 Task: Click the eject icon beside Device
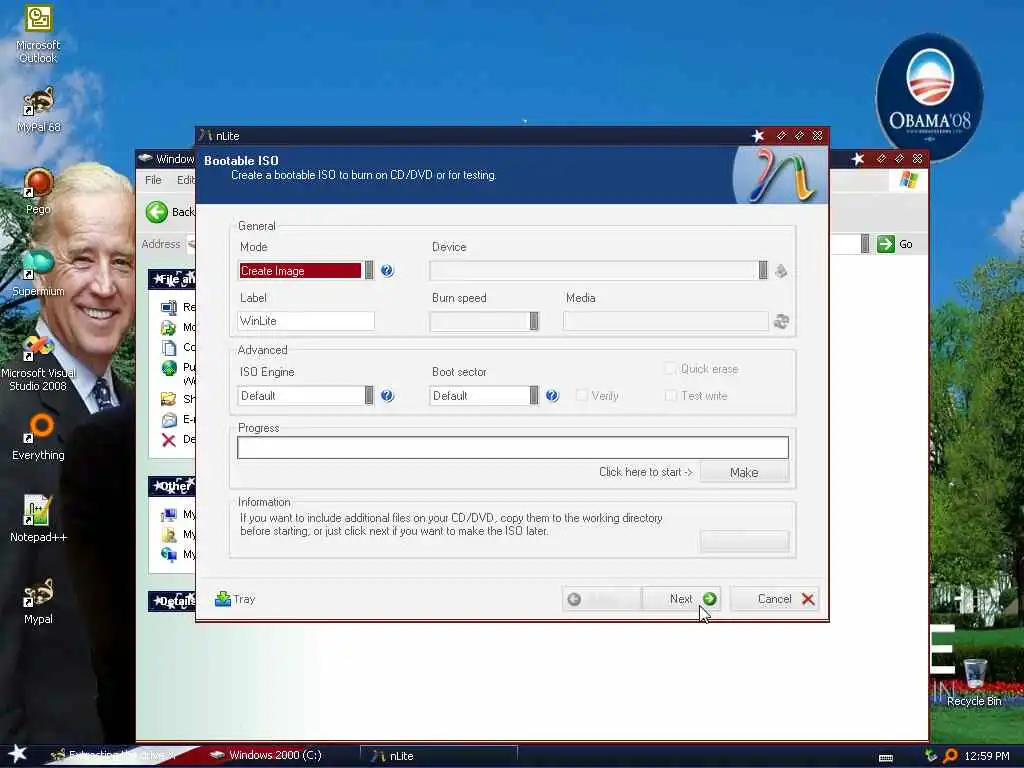click(780, 270)
